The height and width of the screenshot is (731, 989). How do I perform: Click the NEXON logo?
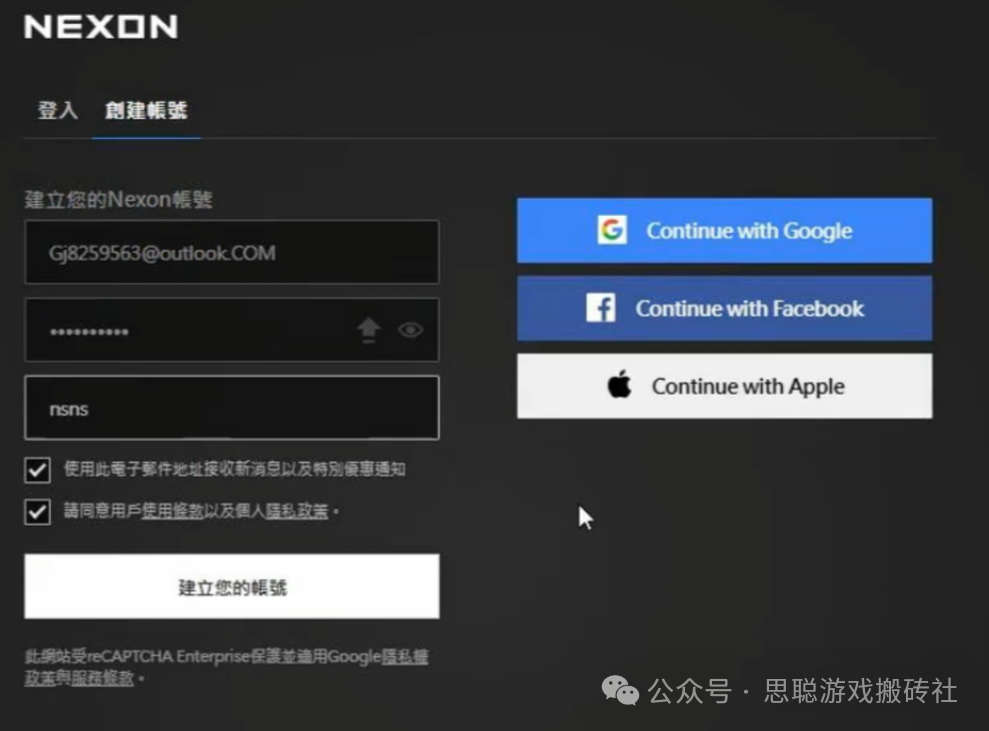coord(101,27)
